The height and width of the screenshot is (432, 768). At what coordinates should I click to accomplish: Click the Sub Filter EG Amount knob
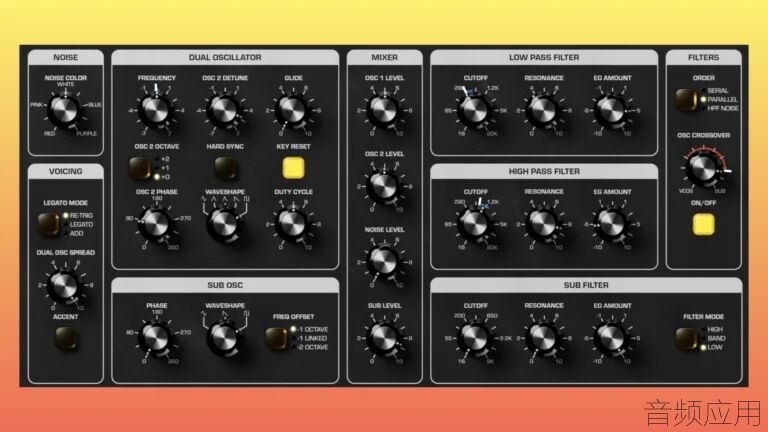(x=611, y=337)
